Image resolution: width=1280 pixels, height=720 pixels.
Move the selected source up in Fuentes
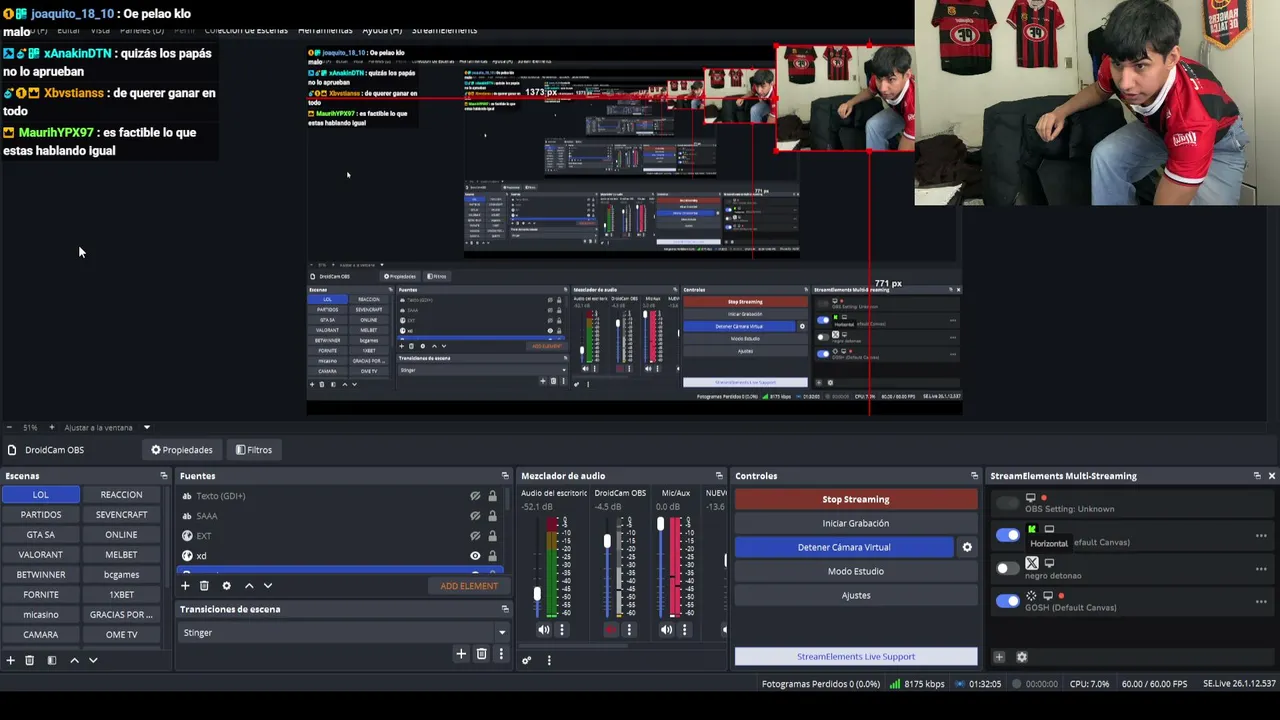pyautogui.click(x=249, y=586)
